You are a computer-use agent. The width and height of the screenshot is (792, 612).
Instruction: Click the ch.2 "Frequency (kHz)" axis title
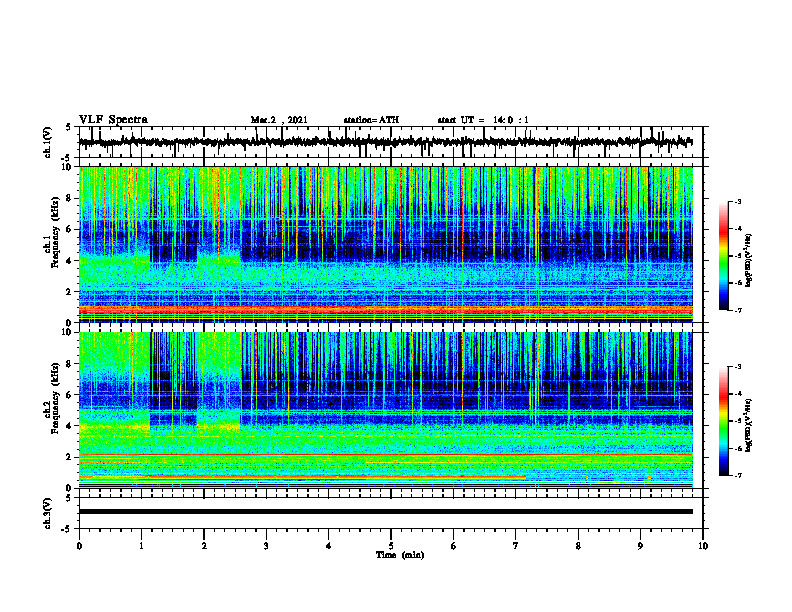coord(55,398)
